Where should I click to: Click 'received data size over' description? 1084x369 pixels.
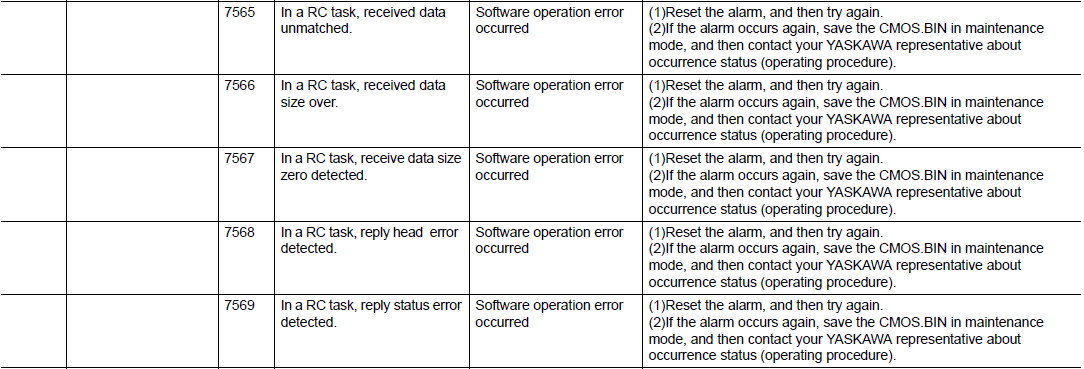pos(363,94)
